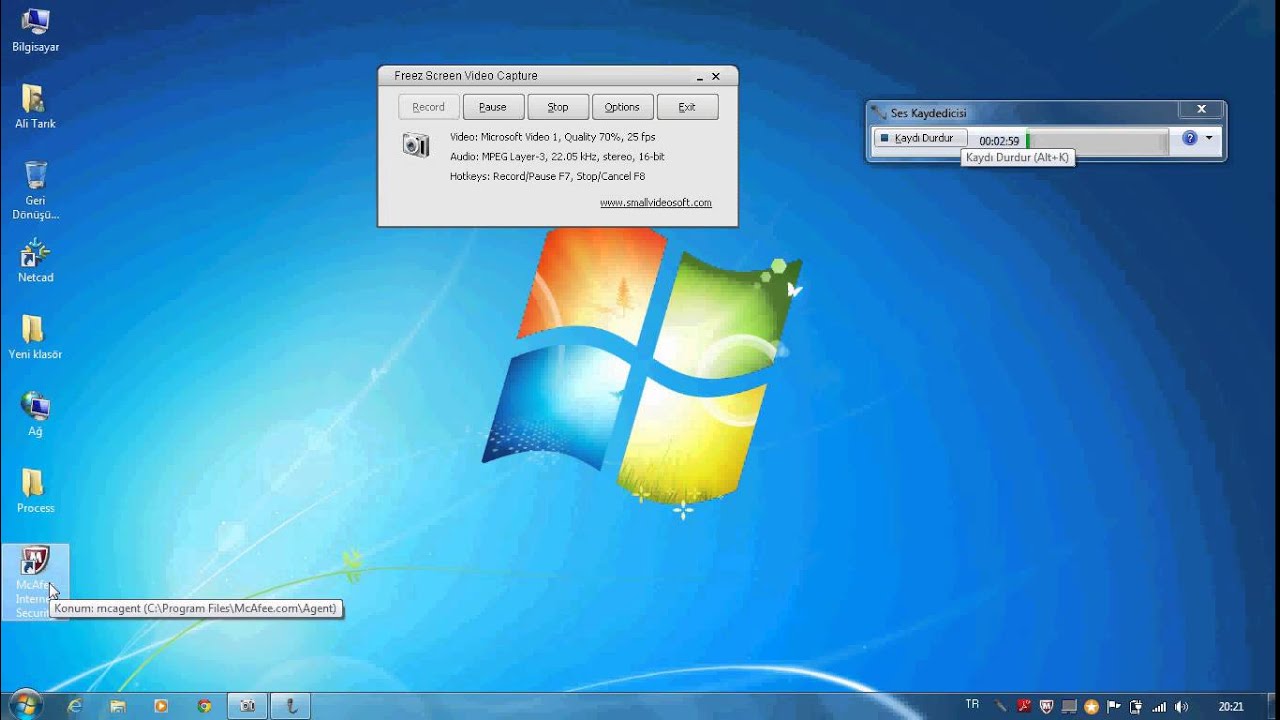Screen dimensions: 1280x720
Task: Open the Bilgisayar desktop icon
Action: [35, 30]
